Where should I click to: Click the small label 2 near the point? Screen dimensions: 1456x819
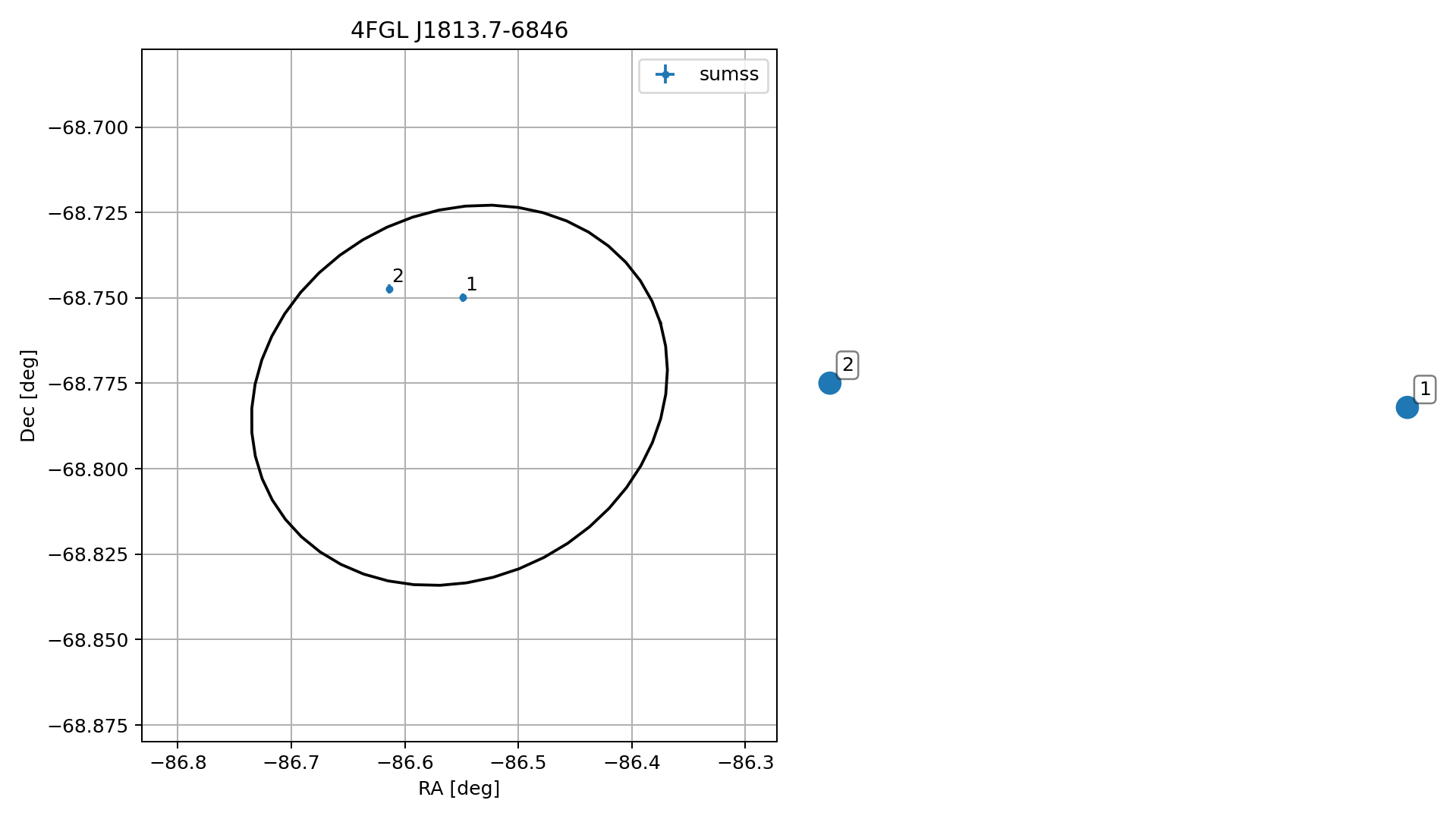coord(398,276)
